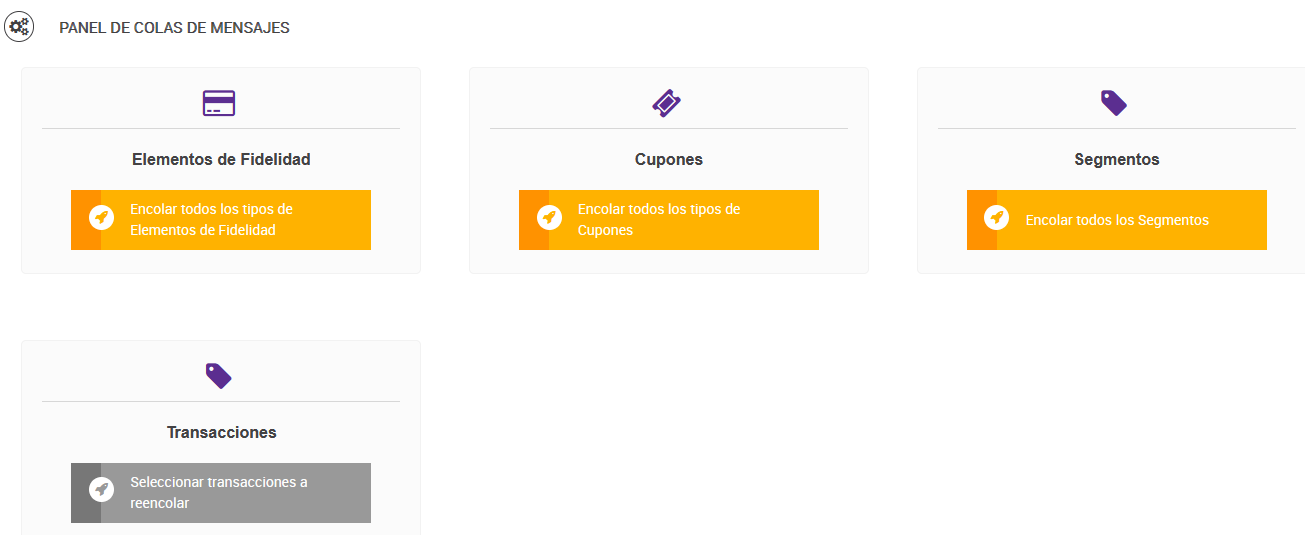Click the ticket icon above Cupones
Screen dimensions: 1305x535
tap(667, 103)
